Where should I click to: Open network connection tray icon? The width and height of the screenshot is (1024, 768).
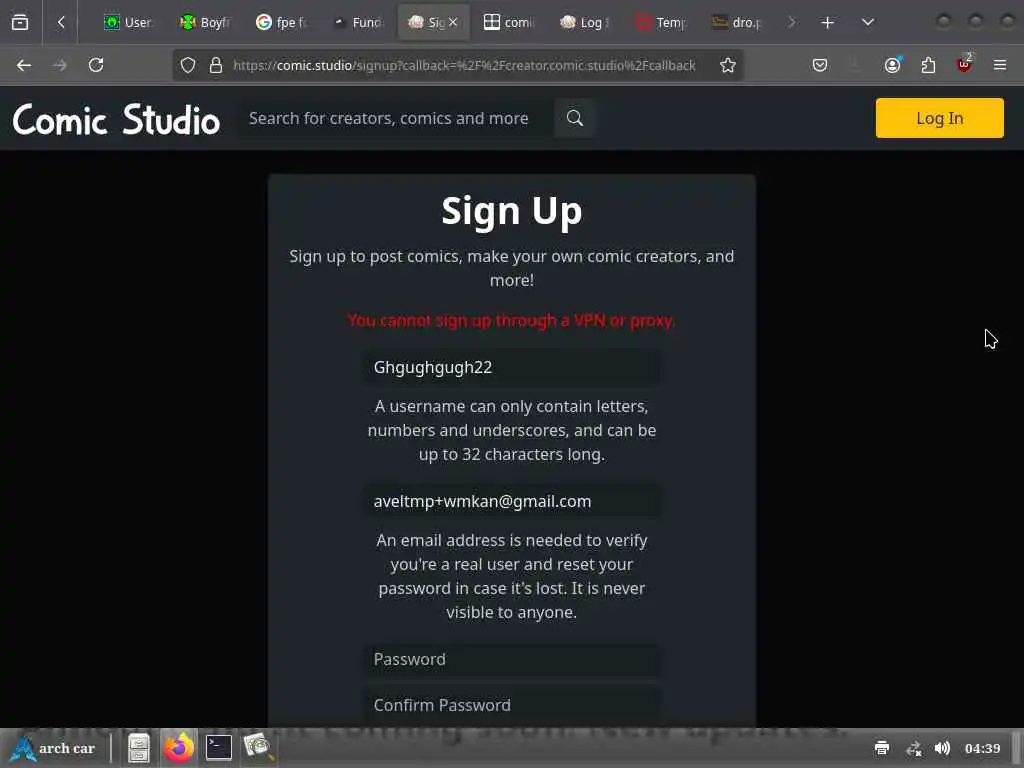coord(913,748)
